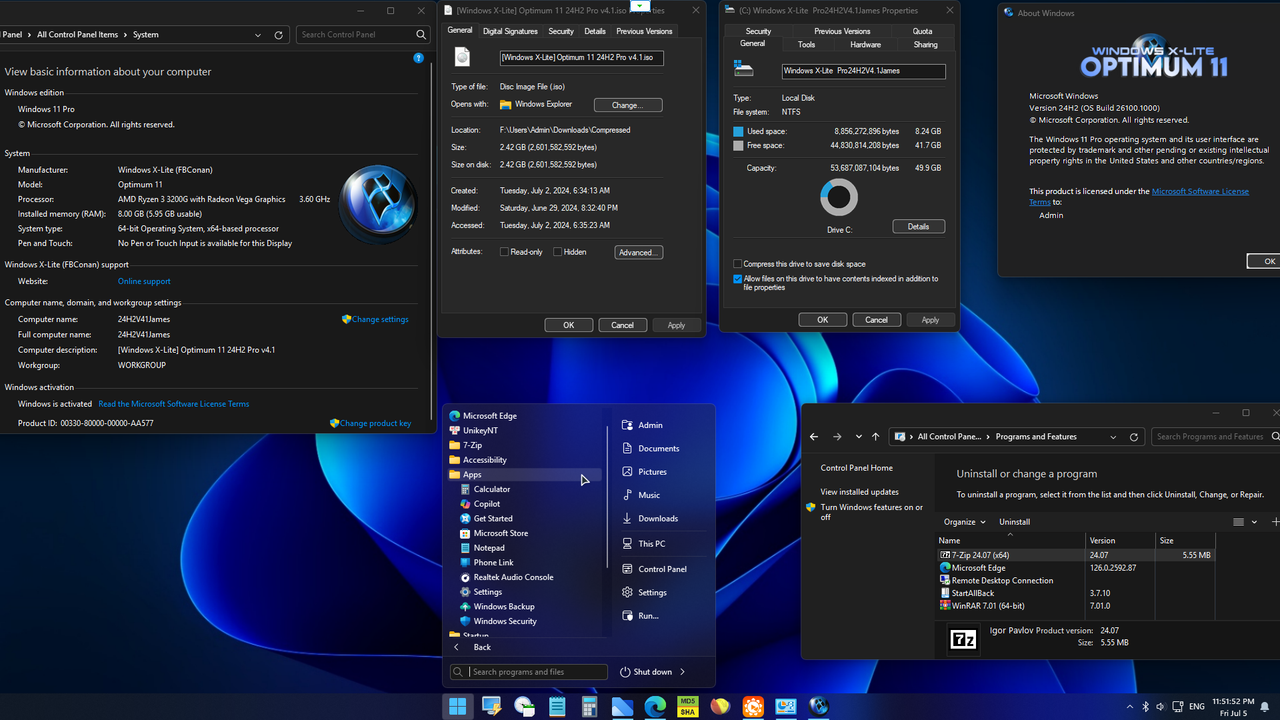The height and width of the screenshot is (720, 1280).
Task: Switch to the Hardware tab
Action: [x=865, y=44]
